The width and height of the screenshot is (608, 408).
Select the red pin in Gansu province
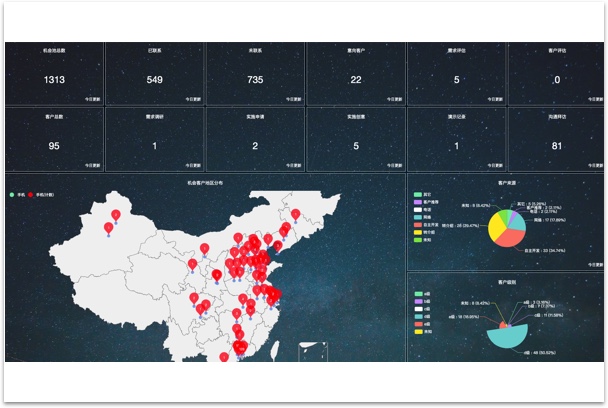pyautogui.click(x=192, y=264)
